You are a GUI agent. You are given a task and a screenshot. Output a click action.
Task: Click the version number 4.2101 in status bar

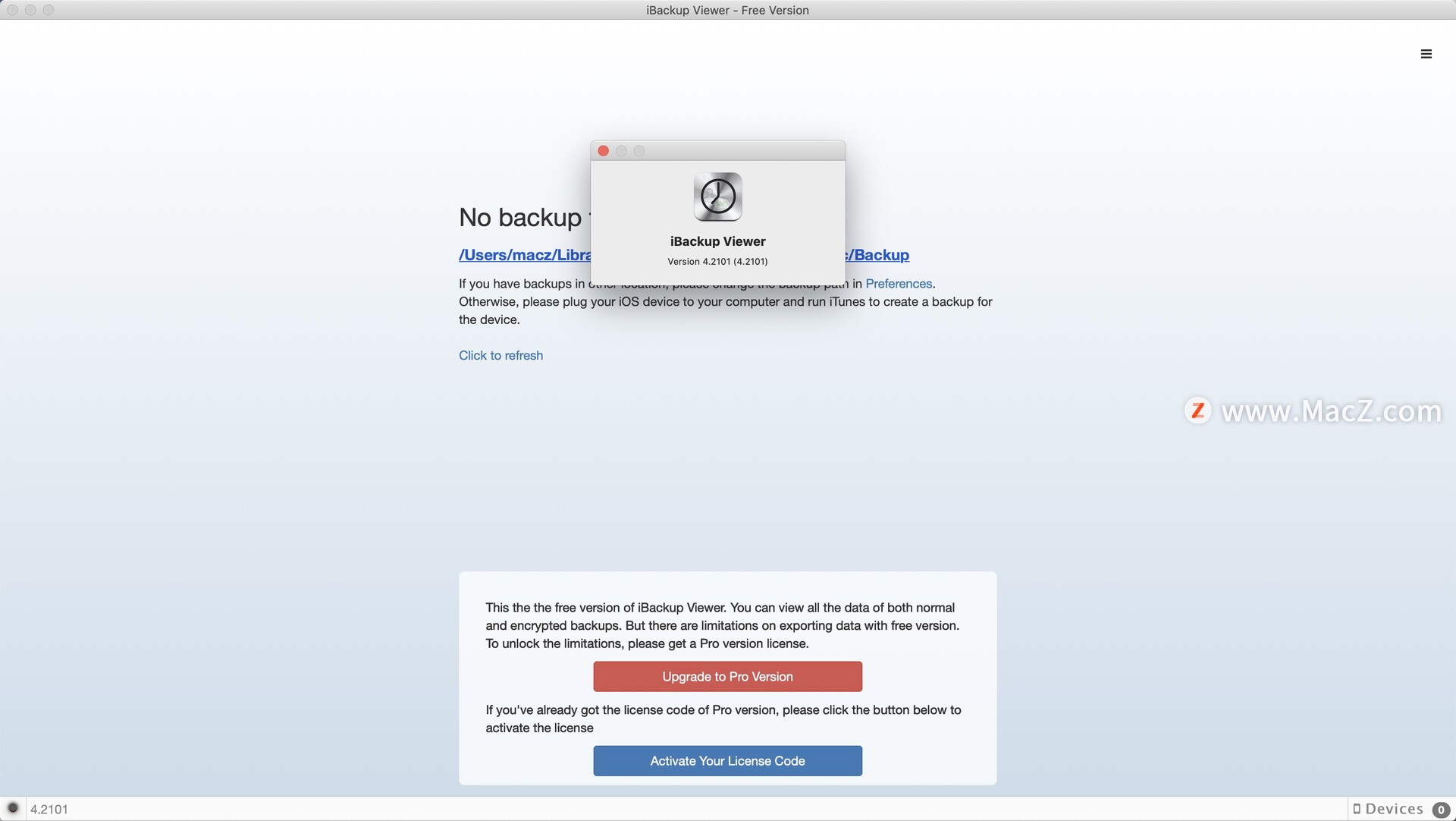click(49, 809)
